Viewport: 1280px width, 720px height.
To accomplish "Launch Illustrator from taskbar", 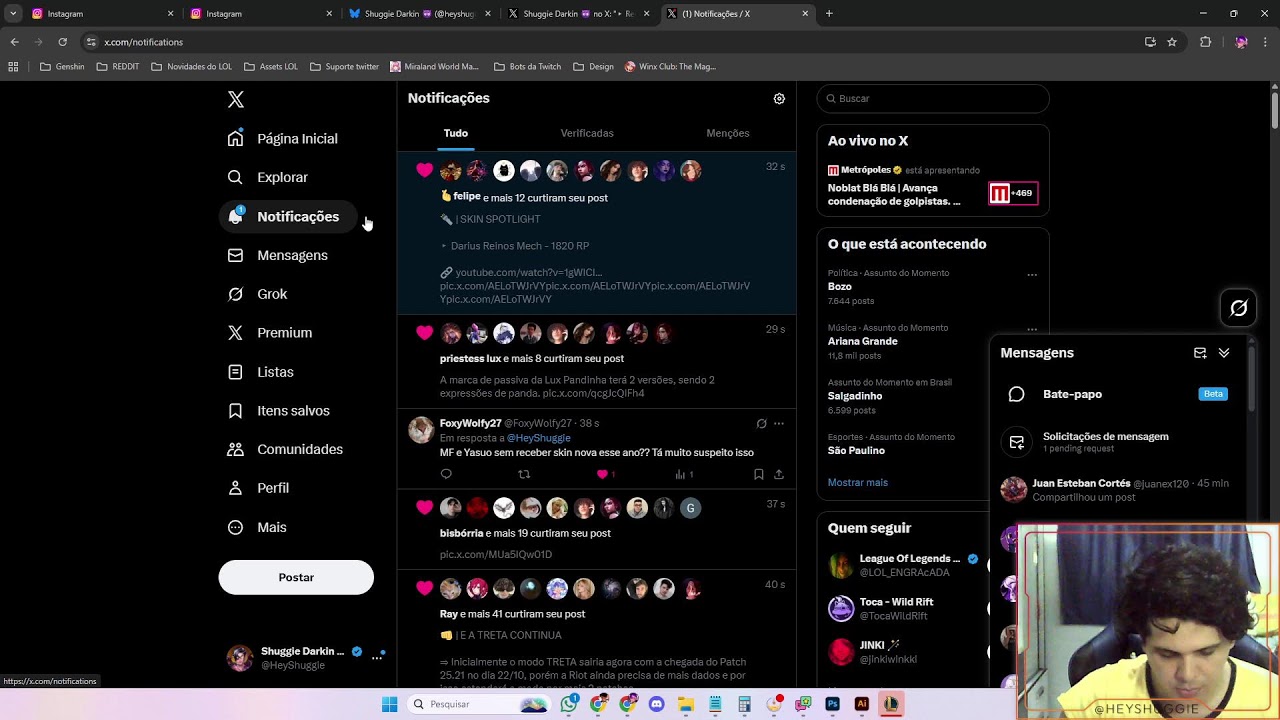I will click(861, 704).
